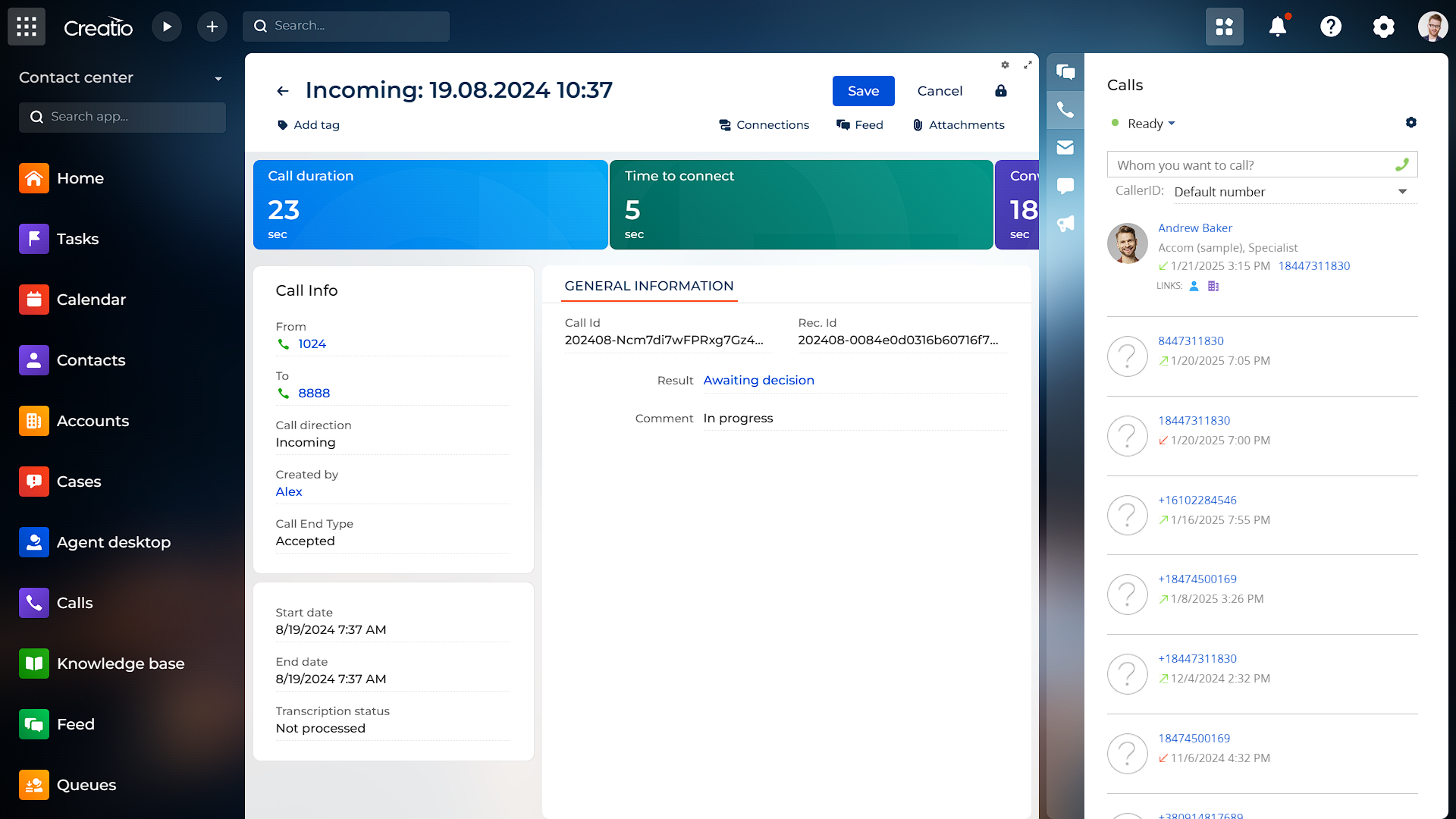This screenshot has width=1456, height=819.
Task: Click the Comment field In progress
Action: [855, 419]
